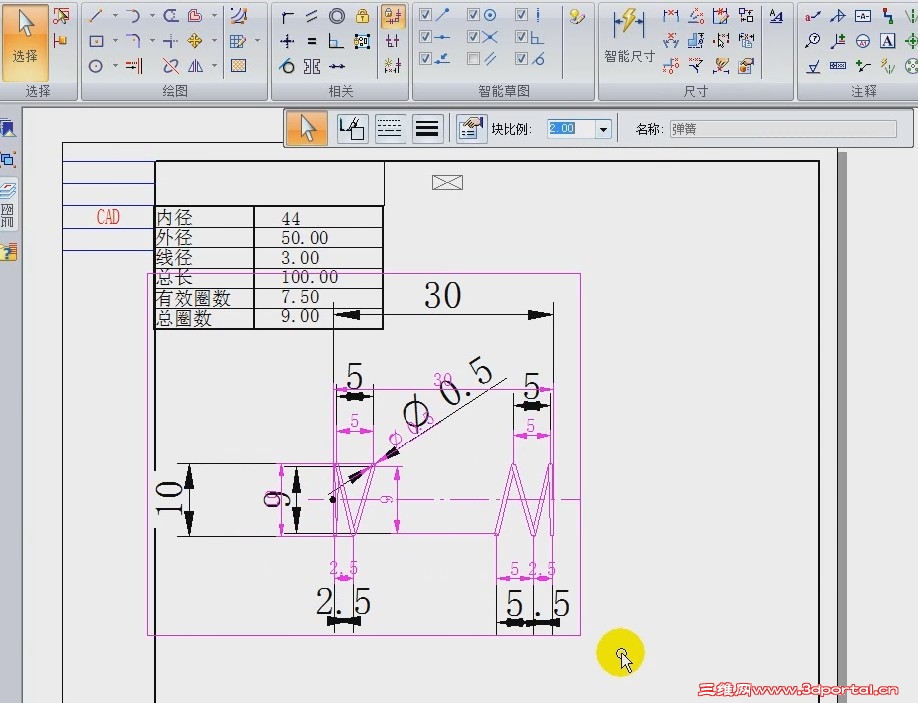Select the 30 dimension text
Viewport: 918px width, 703px height.
pos(443,294)
